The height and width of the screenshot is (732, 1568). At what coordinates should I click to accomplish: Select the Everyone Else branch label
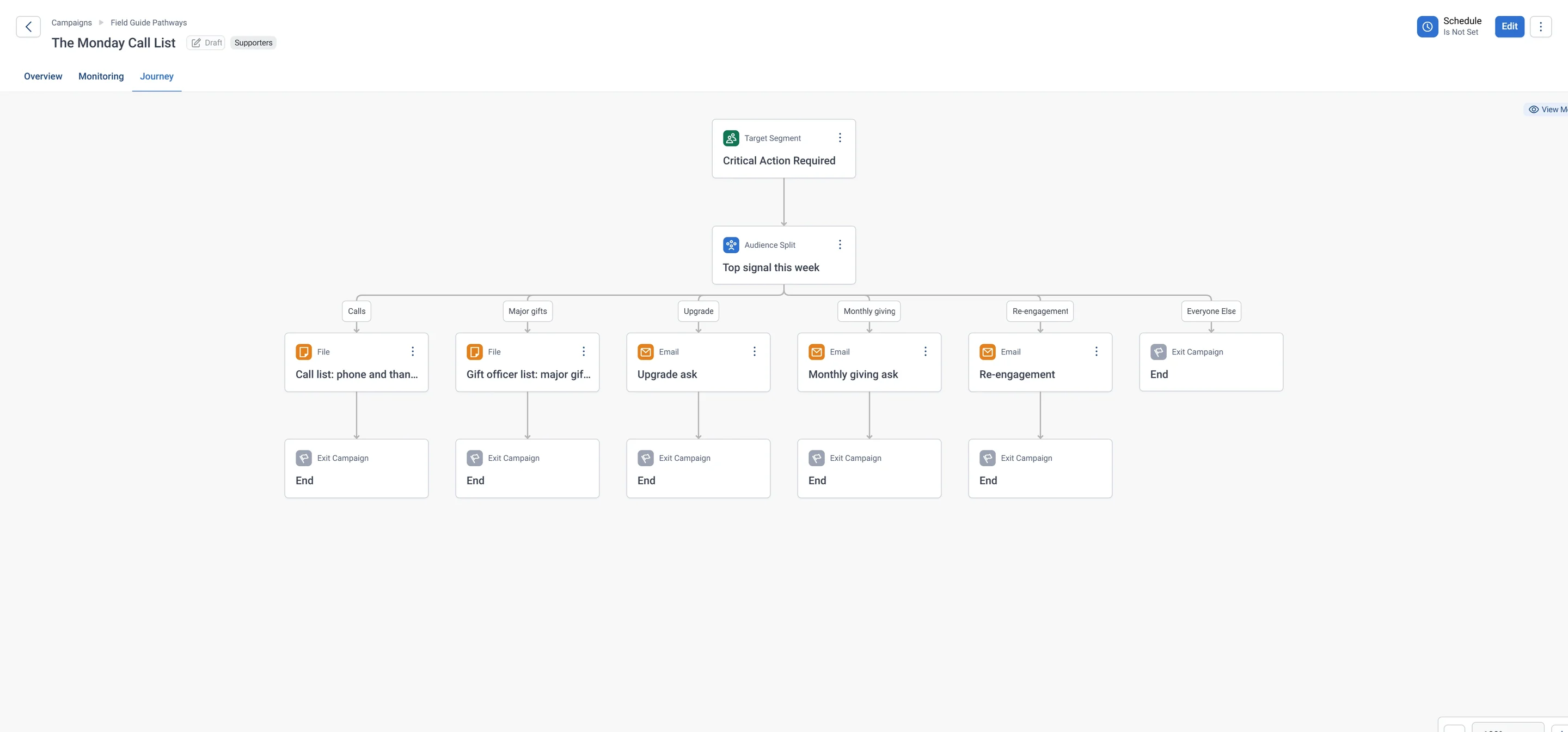(1211, 311)
